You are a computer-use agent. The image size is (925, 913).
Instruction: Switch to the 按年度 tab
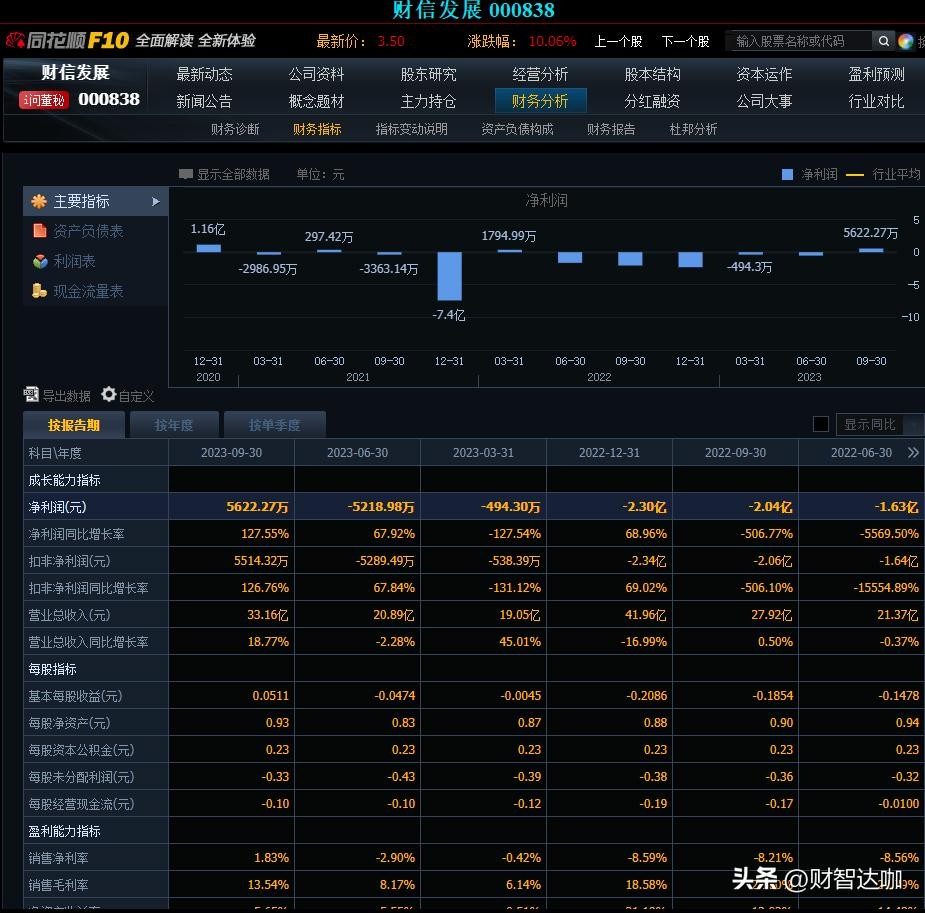coord(173,425)
